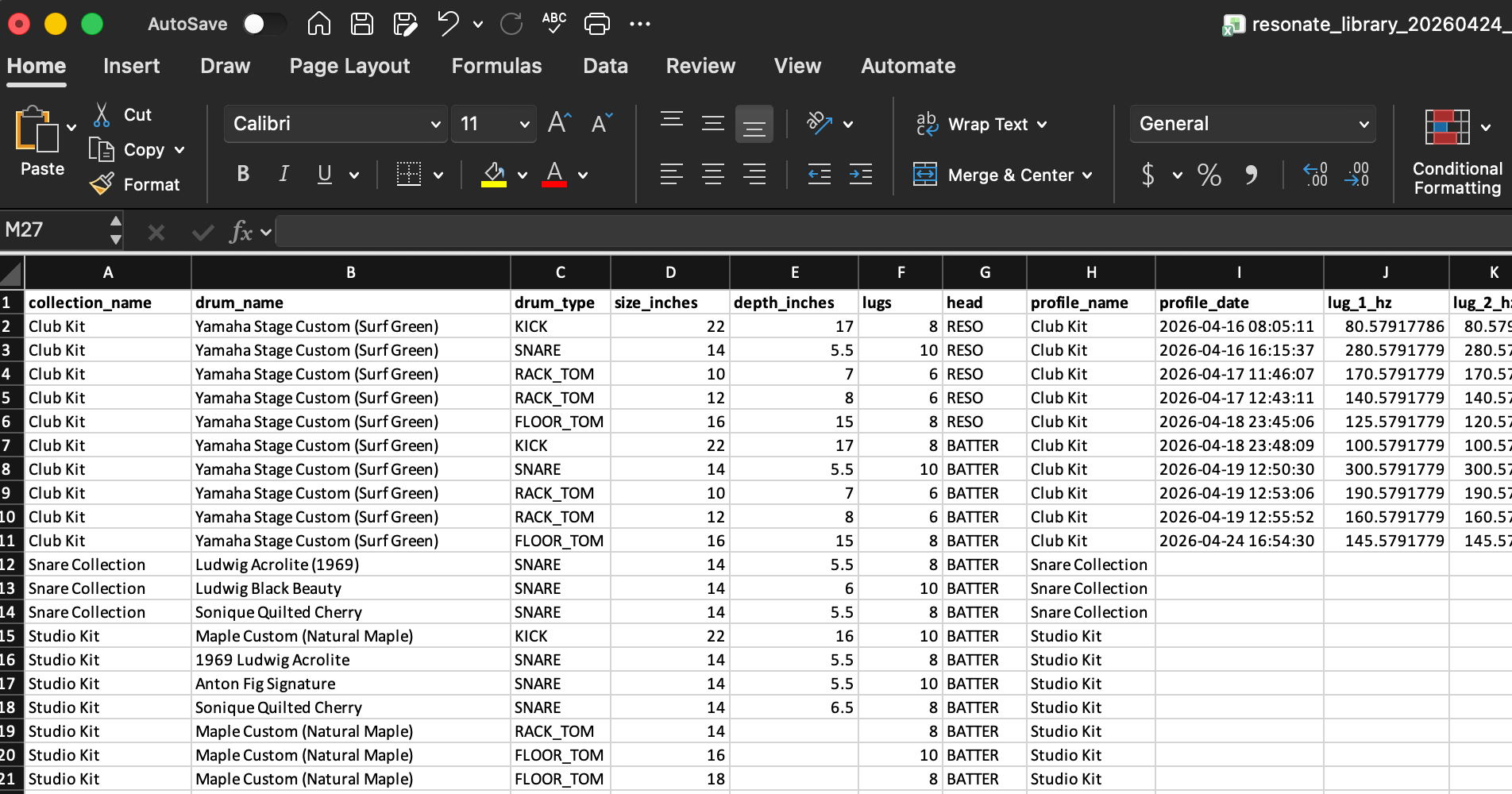The height and width of the screenshot is (794, 1512).
Task: Expand the Merge & Center options arrow
Action: click(1086, 175)
